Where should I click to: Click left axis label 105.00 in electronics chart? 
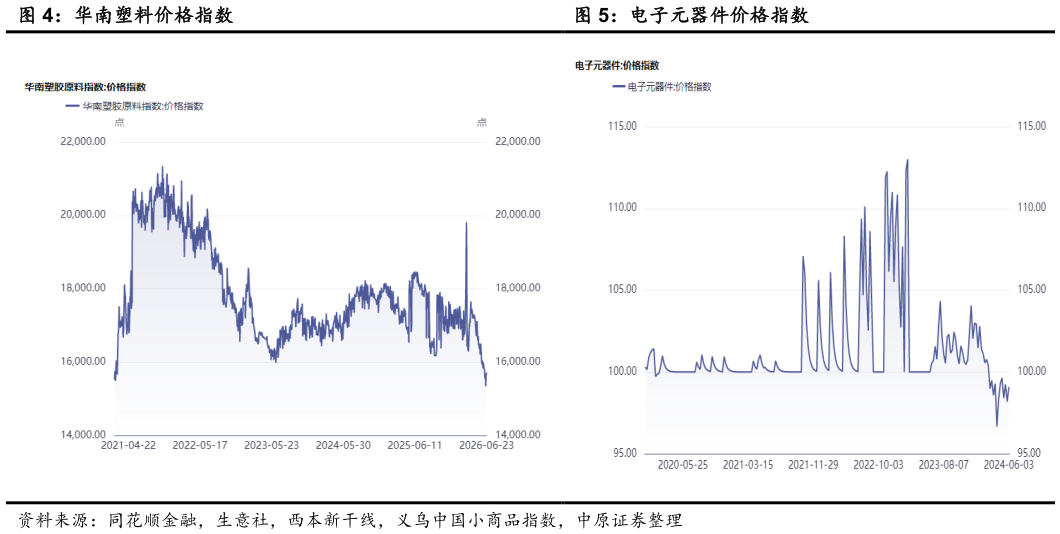pos(622,289)
